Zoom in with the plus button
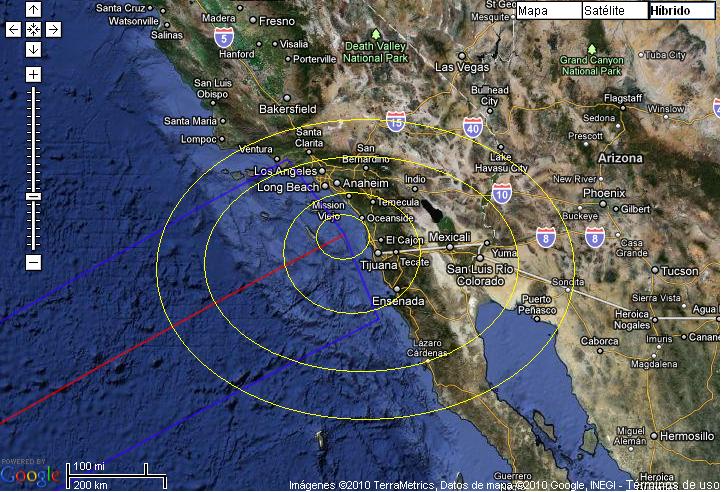Image resolution: width=721 pixels, height=492 pixels. (x=33, y=74)
